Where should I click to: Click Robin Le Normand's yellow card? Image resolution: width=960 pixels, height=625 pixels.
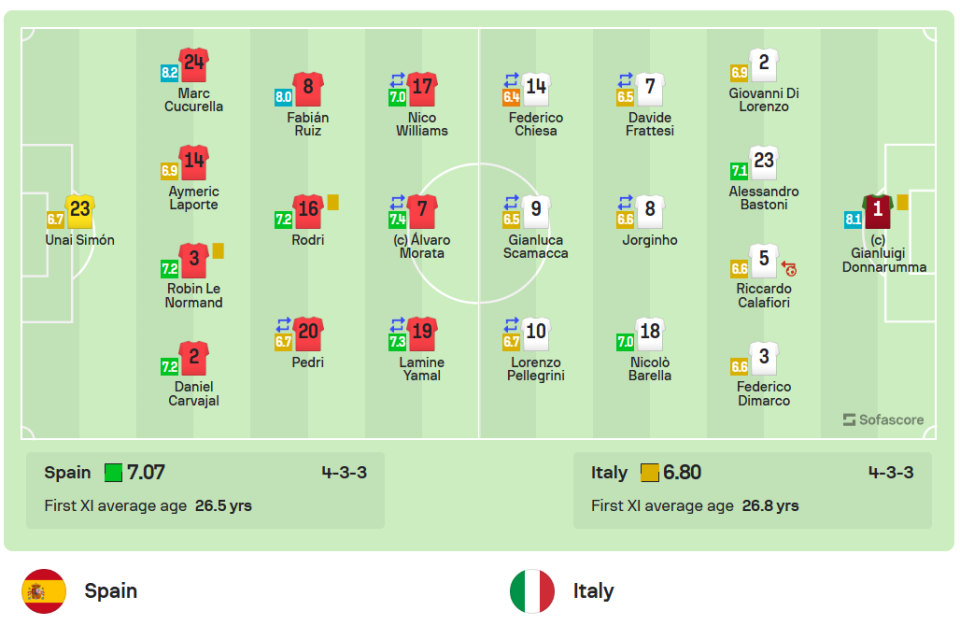[x=219, y=251]
